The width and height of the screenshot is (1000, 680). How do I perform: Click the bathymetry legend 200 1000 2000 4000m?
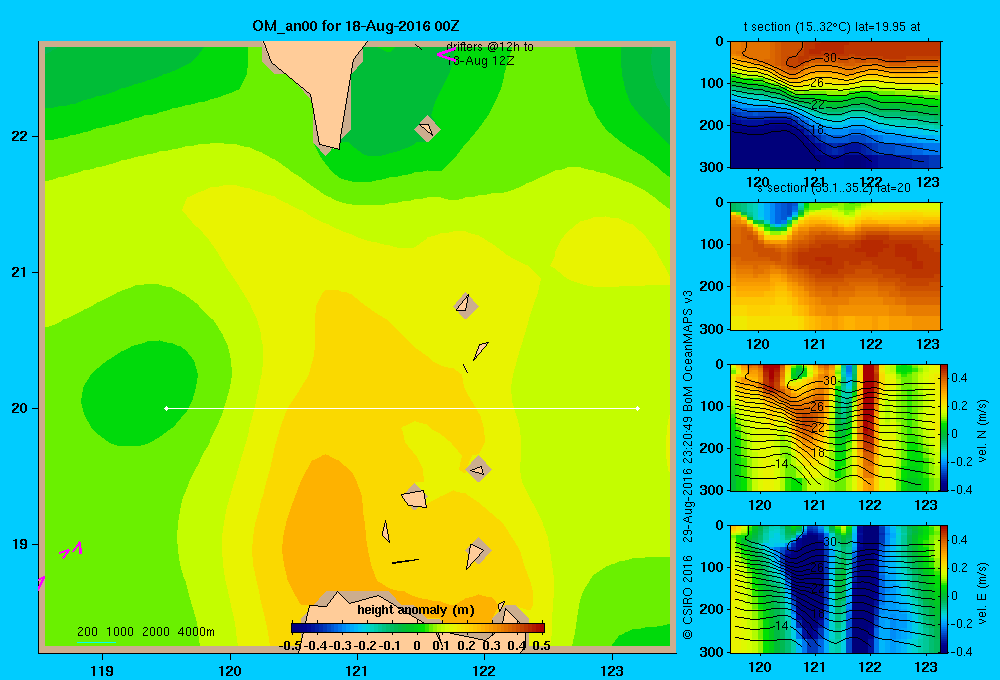click(145, 632)
